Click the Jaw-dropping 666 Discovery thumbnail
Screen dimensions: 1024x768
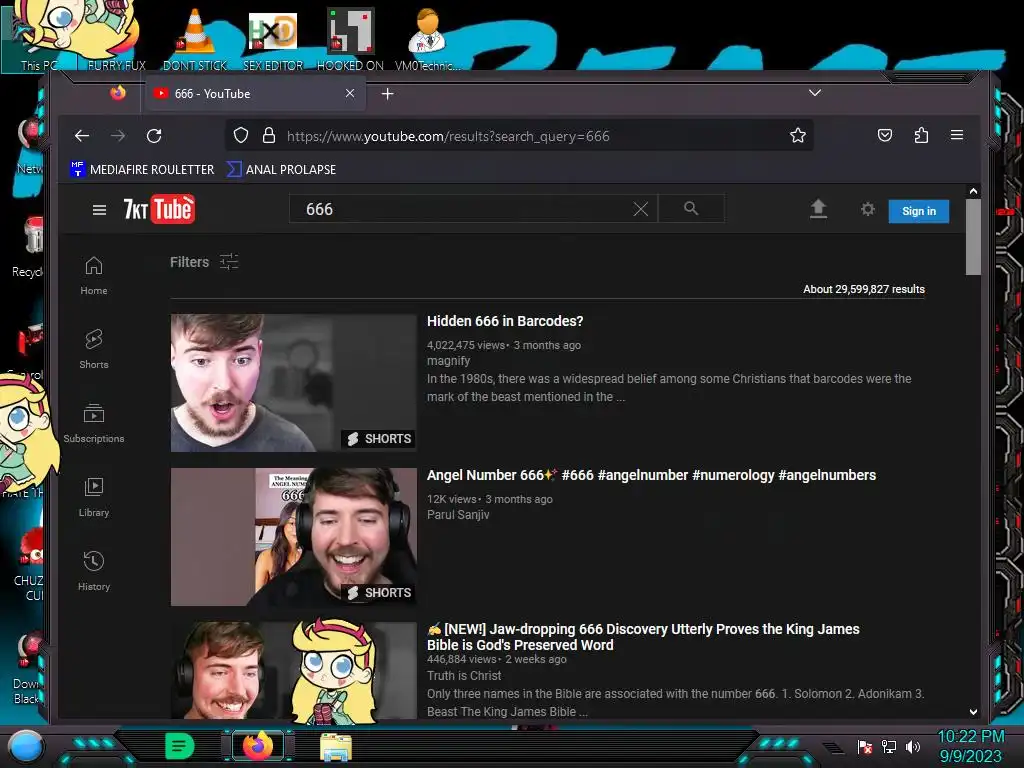pyautogui.click(x=293, y=670)
